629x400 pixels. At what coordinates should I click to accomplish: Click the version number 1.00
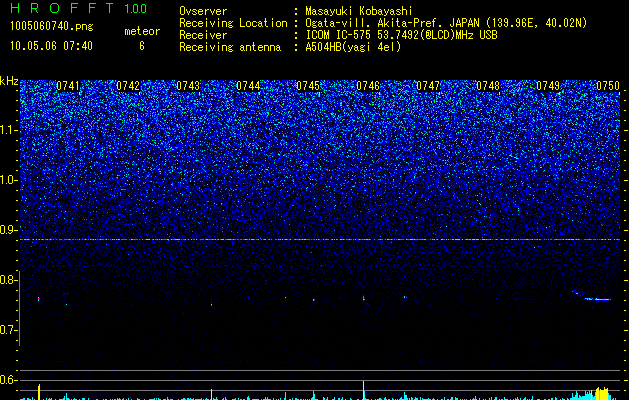click(136, 8)
